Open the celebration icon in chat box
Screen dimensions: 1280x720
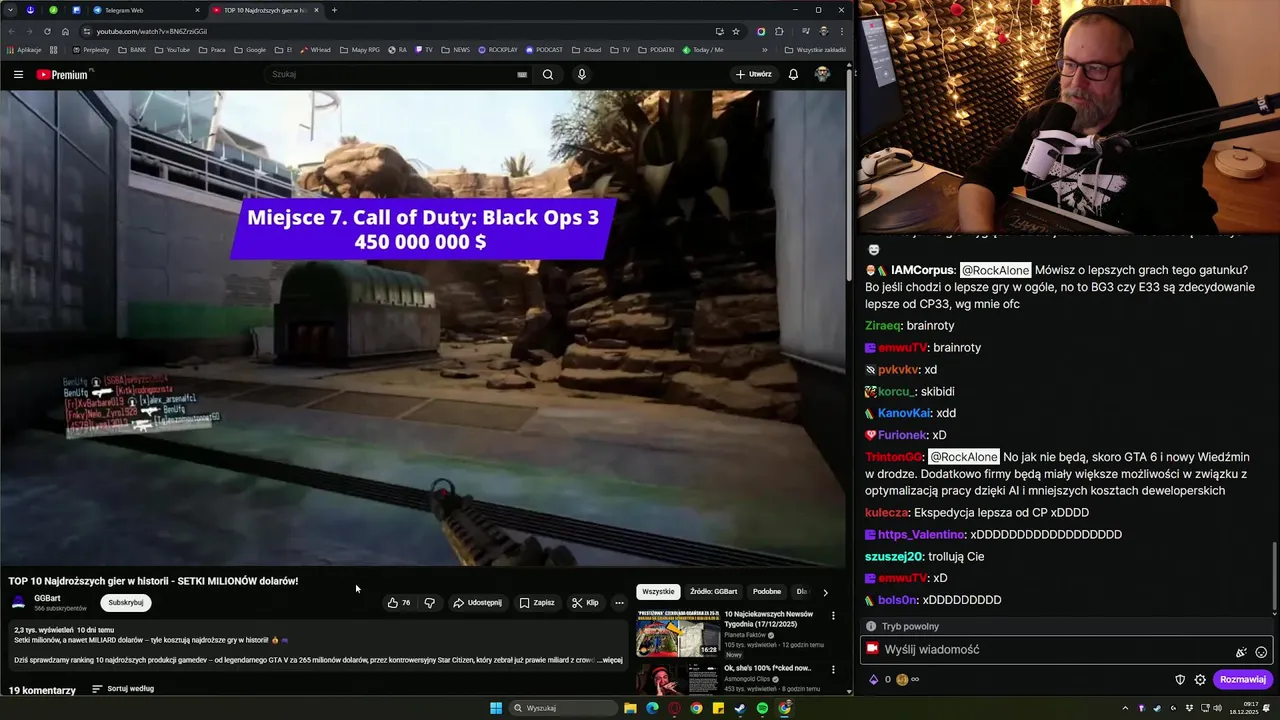[x=1241, y=652]
